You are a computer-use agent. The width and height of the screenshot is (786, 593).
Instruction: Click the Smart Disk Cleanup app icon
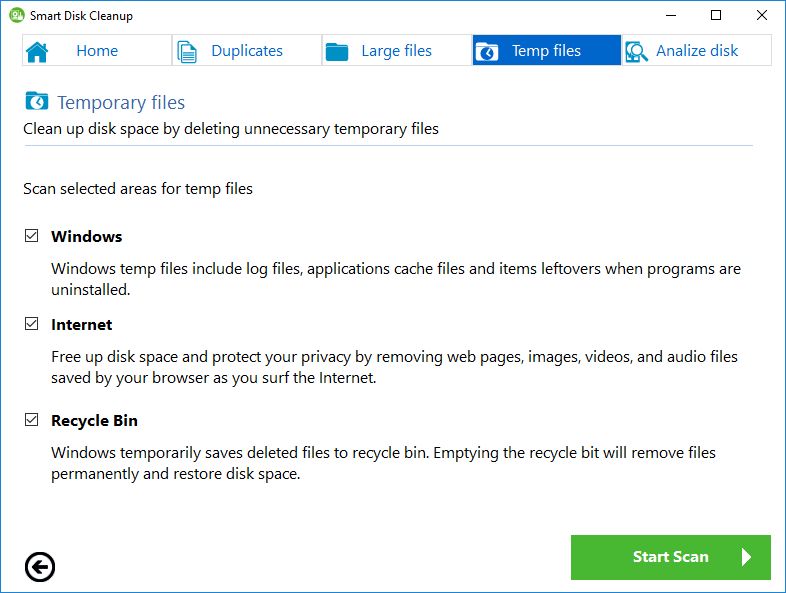pyautogui.click(x=16, y=16)
